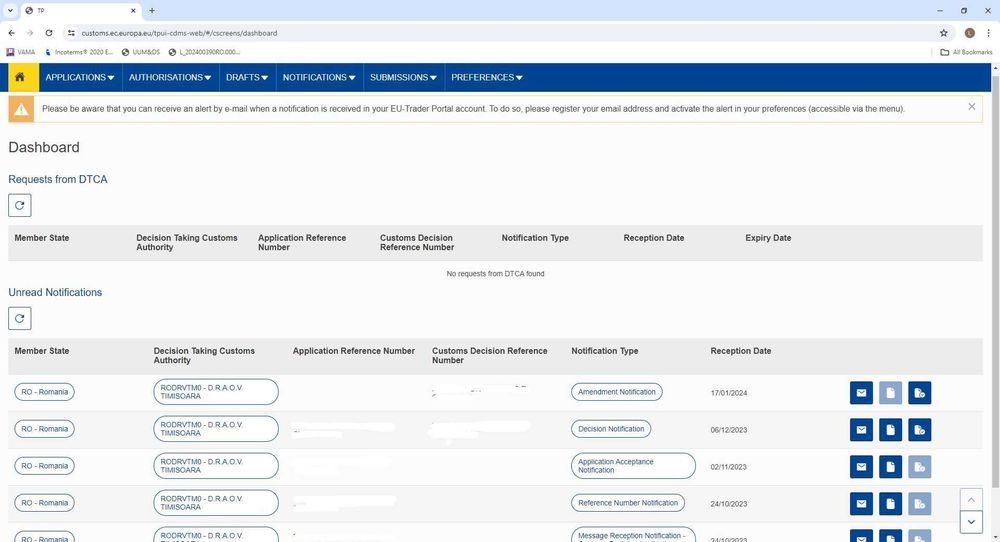Click document icon in Decision Notification row
The image size is (1000, 542).
pos(890,430)
